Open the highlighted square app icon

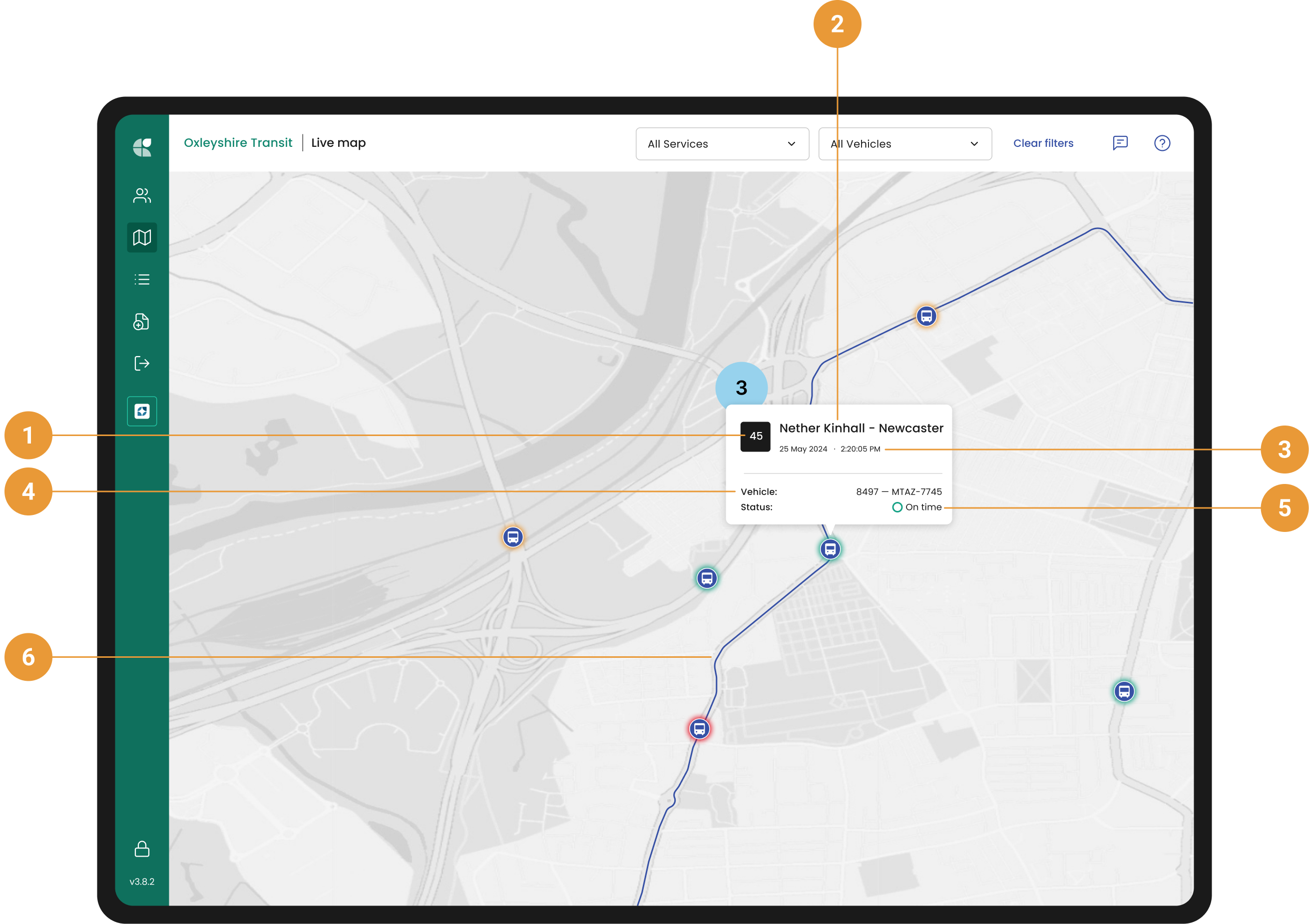click(142, 411)
